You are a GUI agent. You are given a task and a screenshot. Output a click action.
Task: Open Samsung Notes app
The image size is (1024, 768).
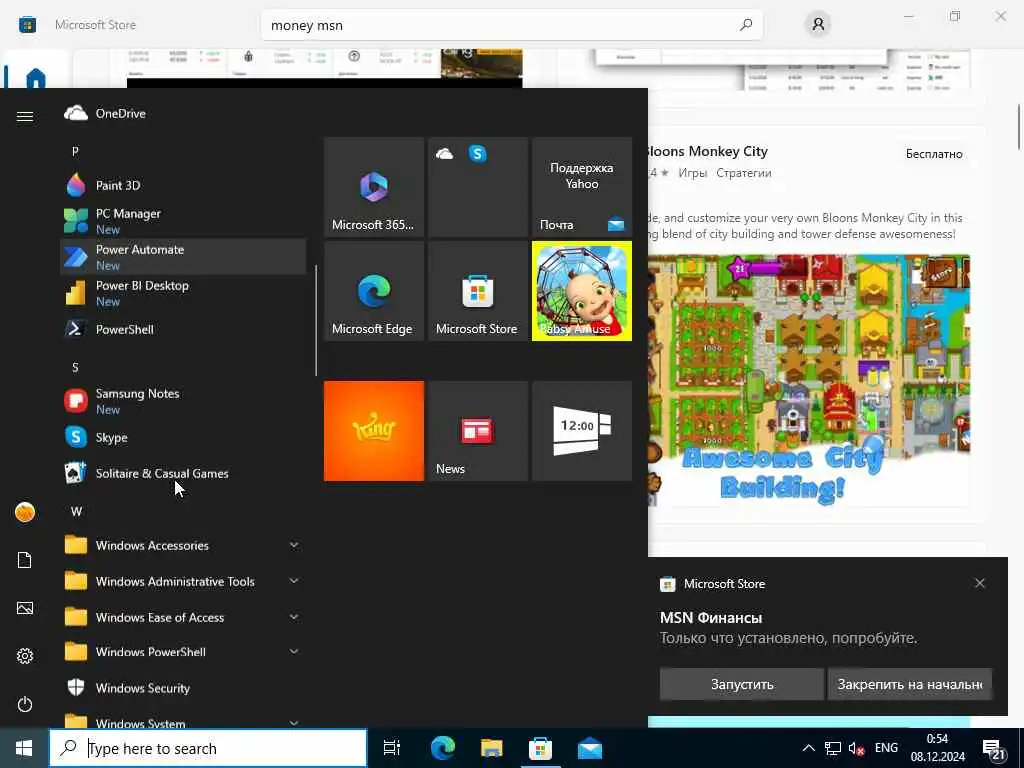(x=183, y=401)
